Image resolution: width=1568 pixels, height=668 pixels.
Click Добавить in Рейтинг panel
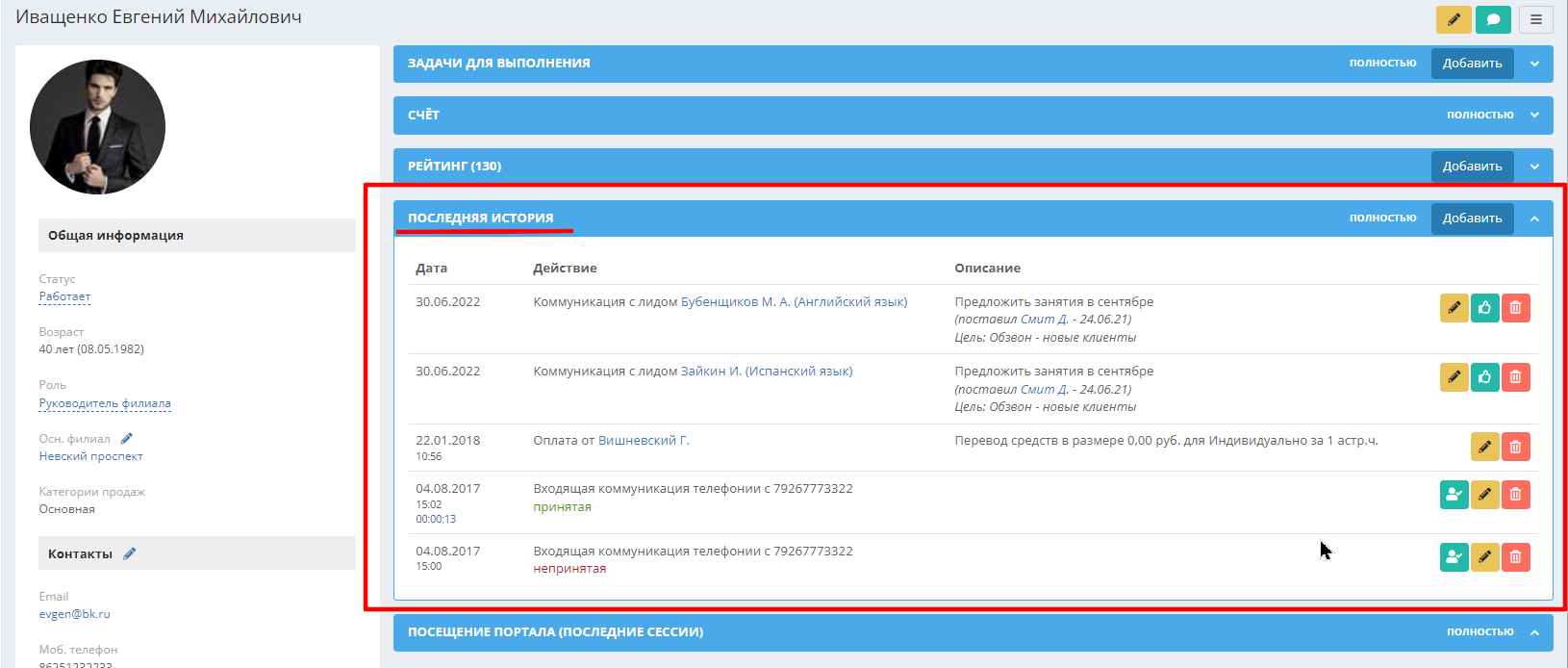point(1472,167)
